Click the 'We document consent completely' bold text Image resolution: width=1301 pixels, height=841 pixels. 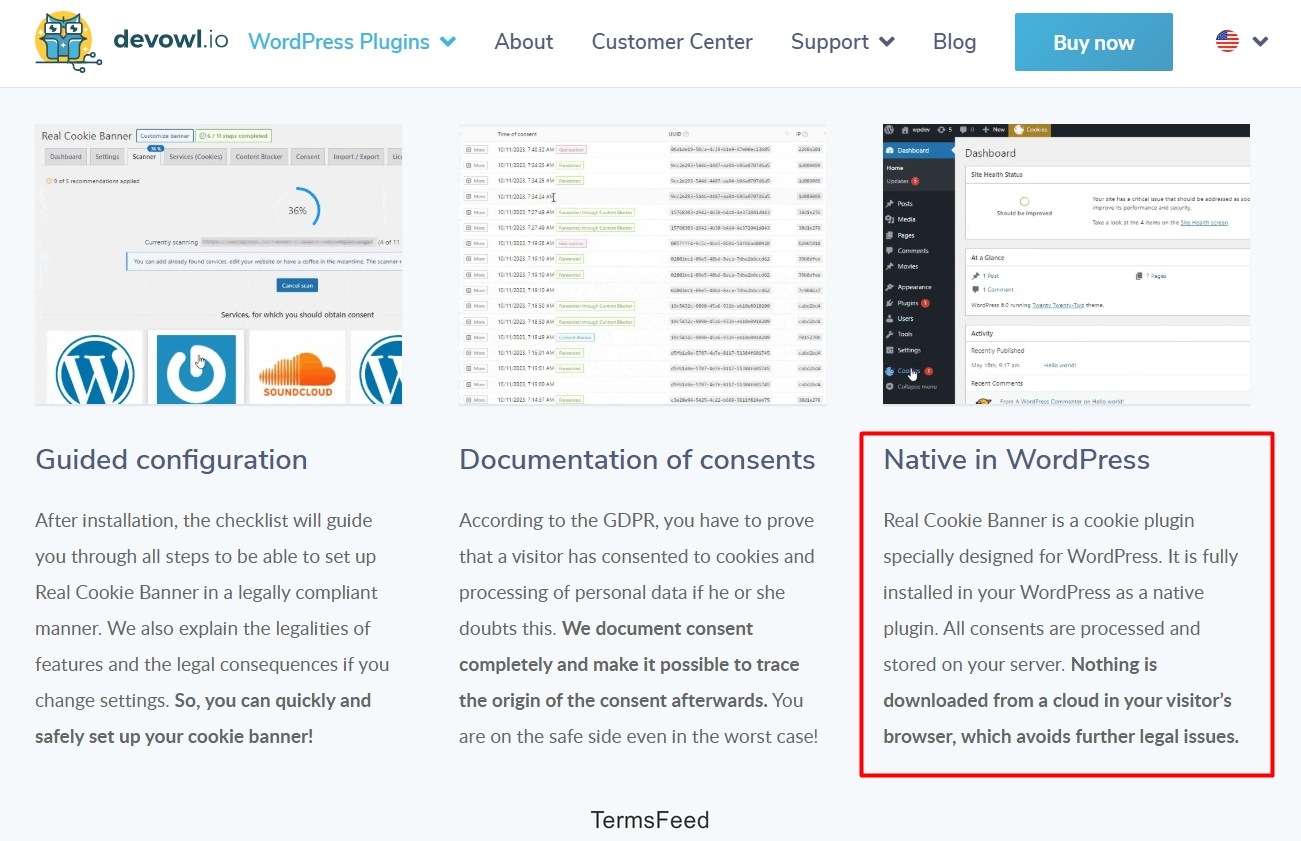point(629,664)
